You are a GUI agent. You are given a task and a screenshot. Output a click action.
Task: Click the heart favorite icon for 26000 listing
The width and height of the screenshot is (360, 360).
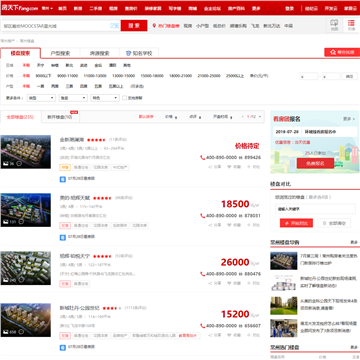pyautogui.click(x=229, y=283)
